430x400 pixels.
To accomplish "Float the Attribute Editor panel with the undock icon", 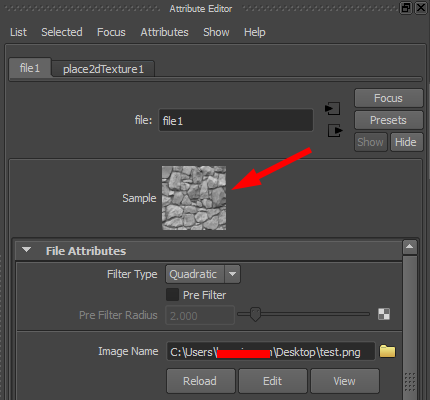I will (x=406, y=8).
